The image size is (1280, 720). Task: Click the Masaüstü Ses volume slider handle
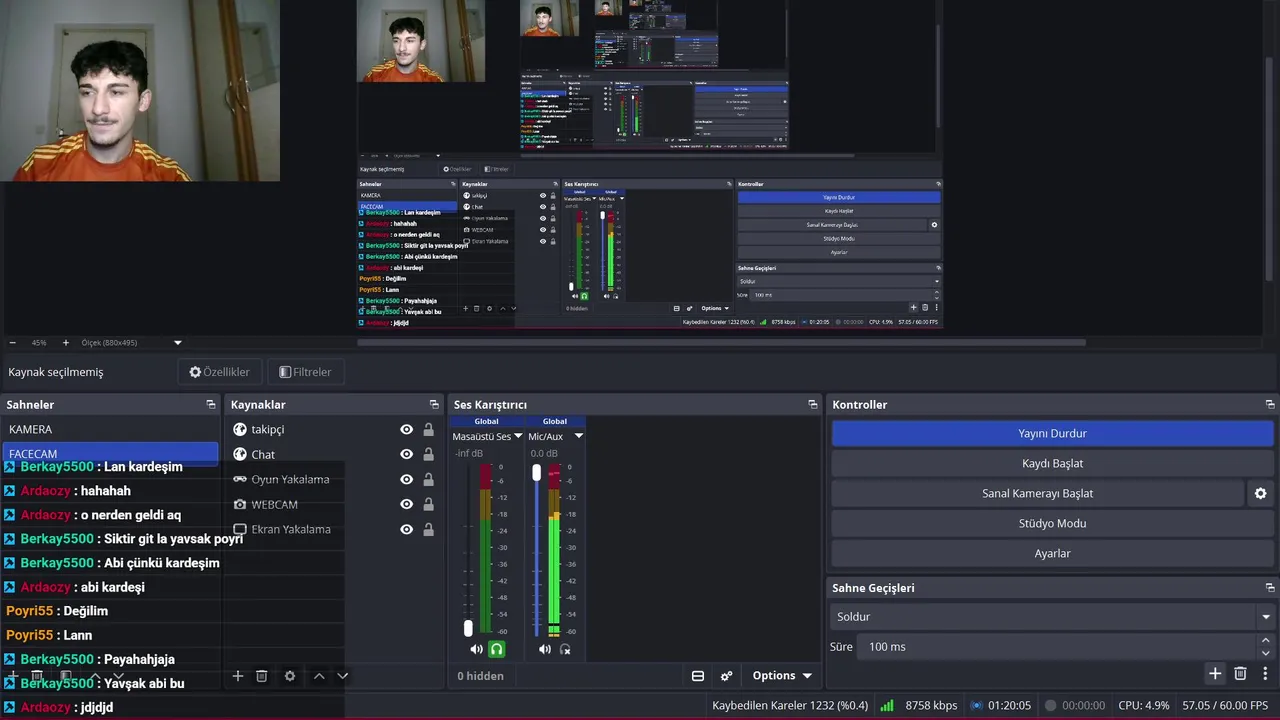click(468, 628)
